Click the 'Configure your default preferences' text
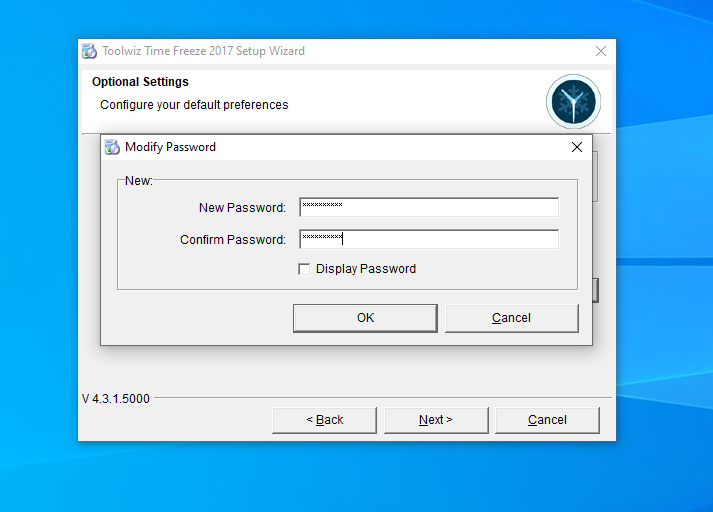 click(x=194, y=105)
